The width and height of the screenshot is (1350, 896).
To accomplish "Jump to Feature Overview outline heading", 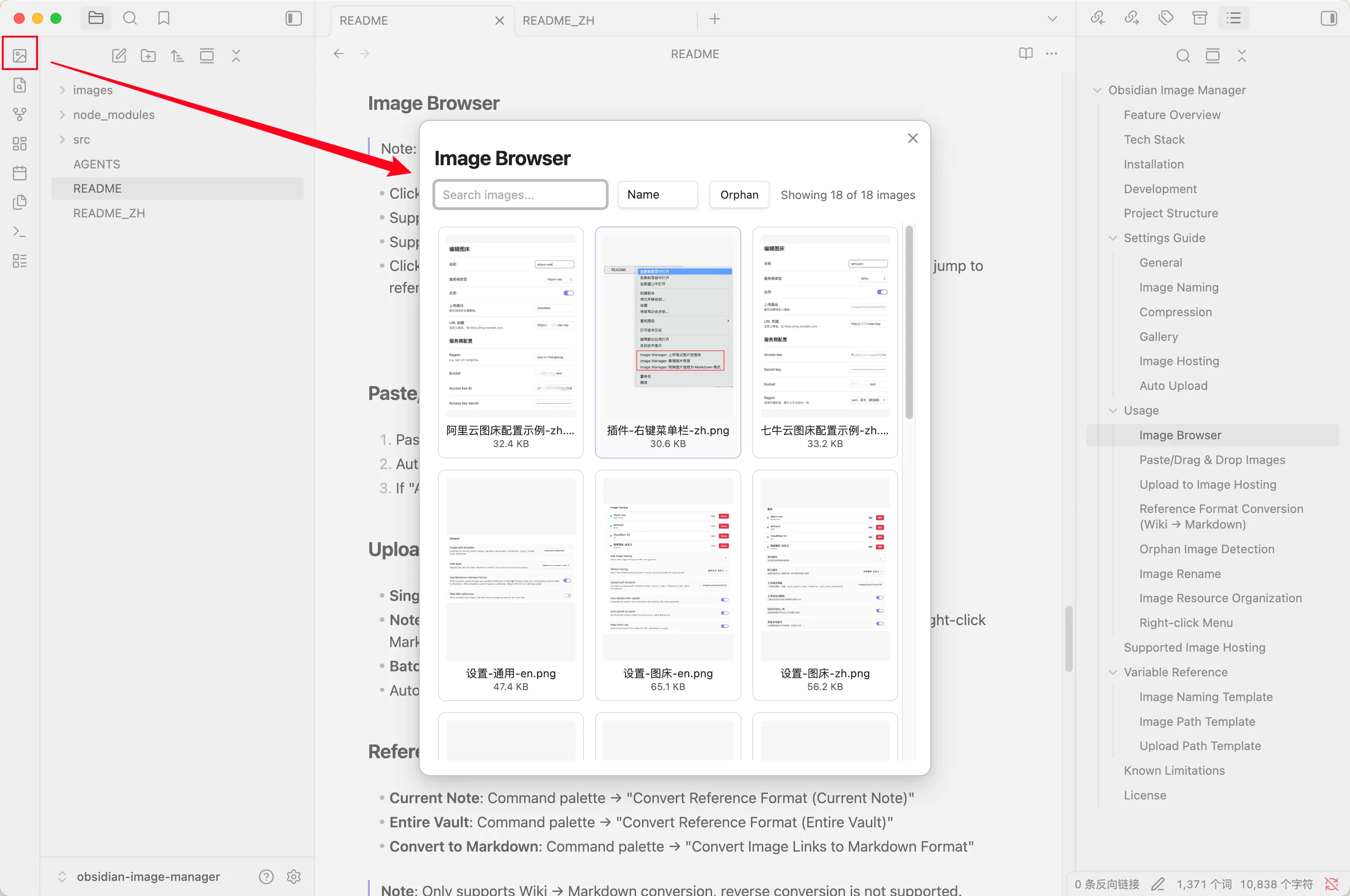I will click(x=1172, y=115).
